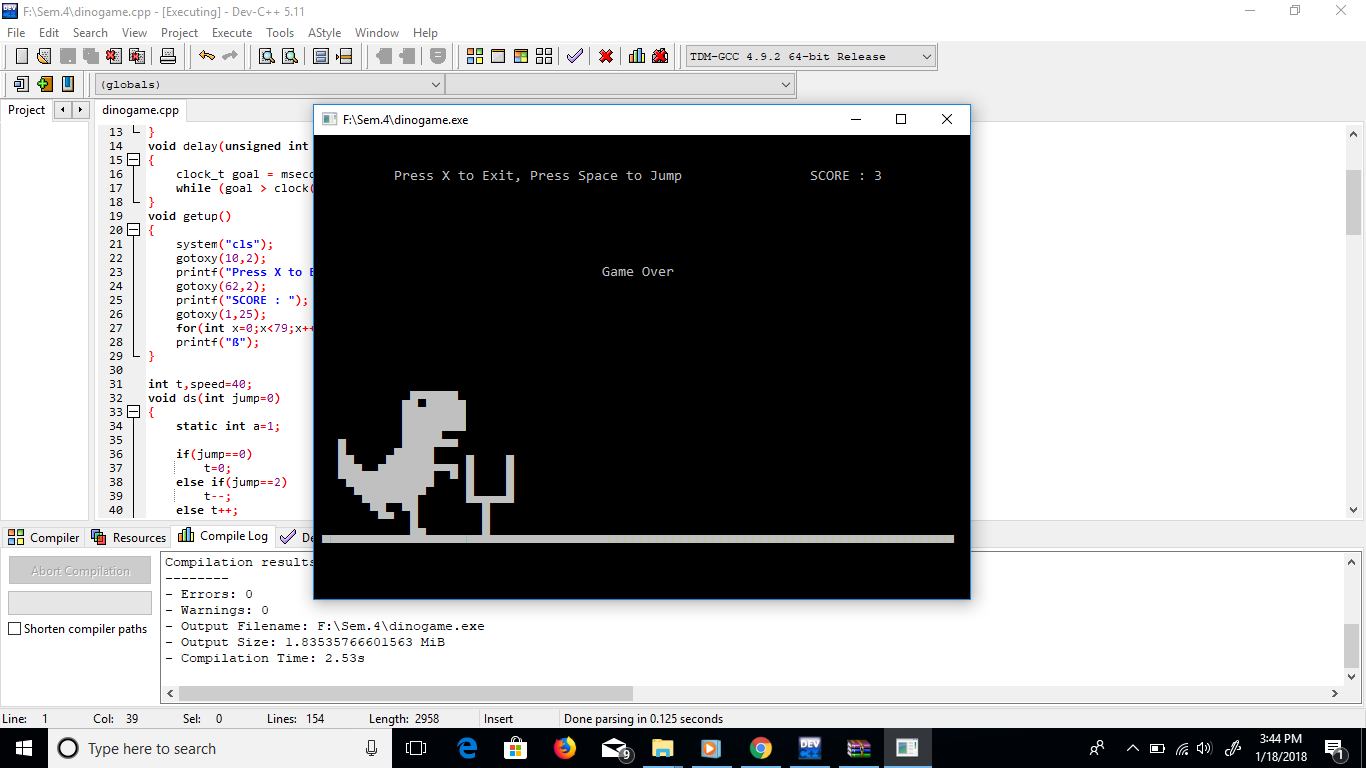Image resolution: width=1366 pixels, height=768 pixels.
Task: Start debugging with the purple checkmark icon
Action: click(x=575, y=56)
